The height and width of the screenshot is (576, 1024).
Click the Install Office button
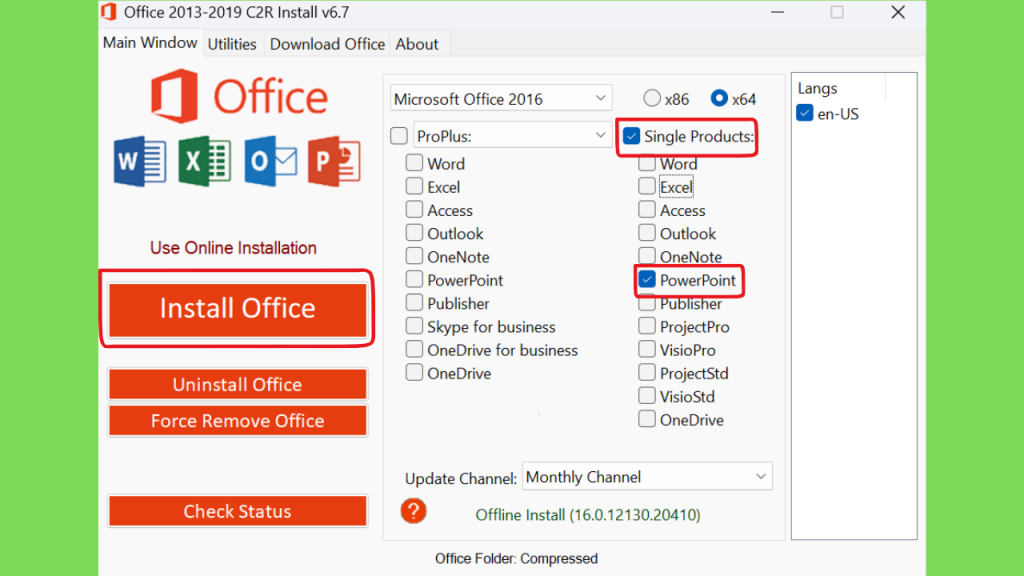[238, 309]
